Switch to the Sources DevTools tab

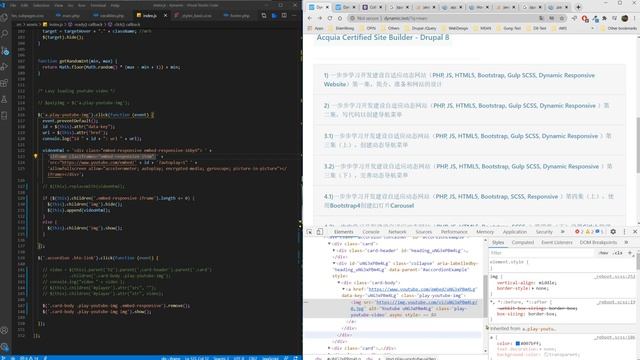click(x=424, y=232)
